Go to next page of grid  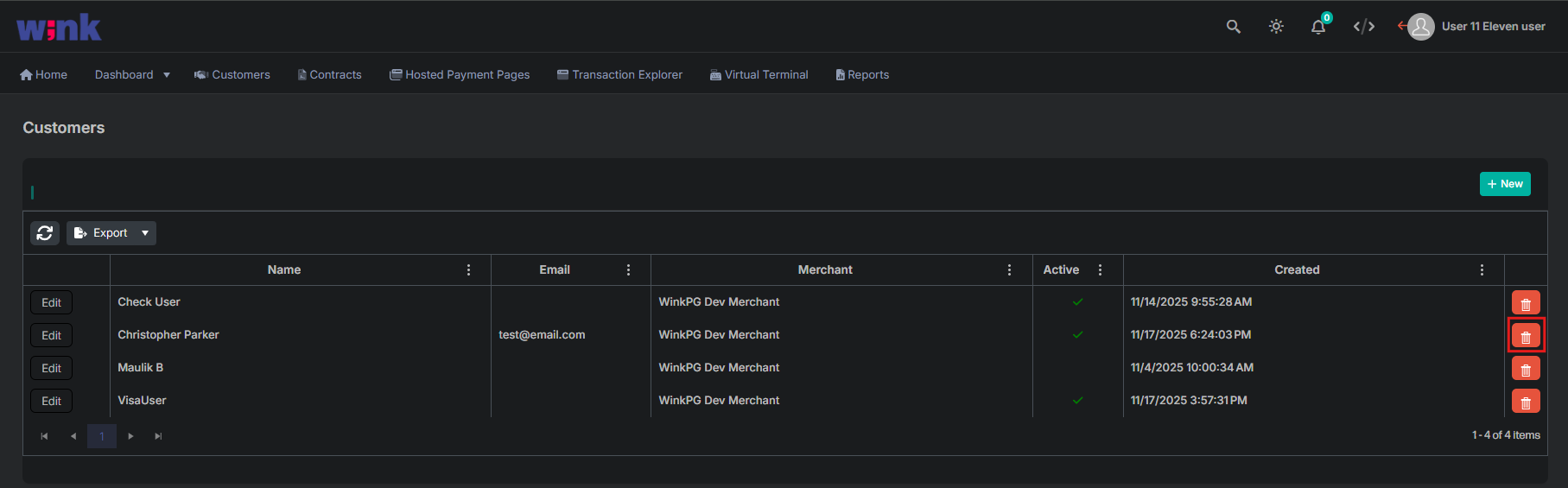click(130, 436)
